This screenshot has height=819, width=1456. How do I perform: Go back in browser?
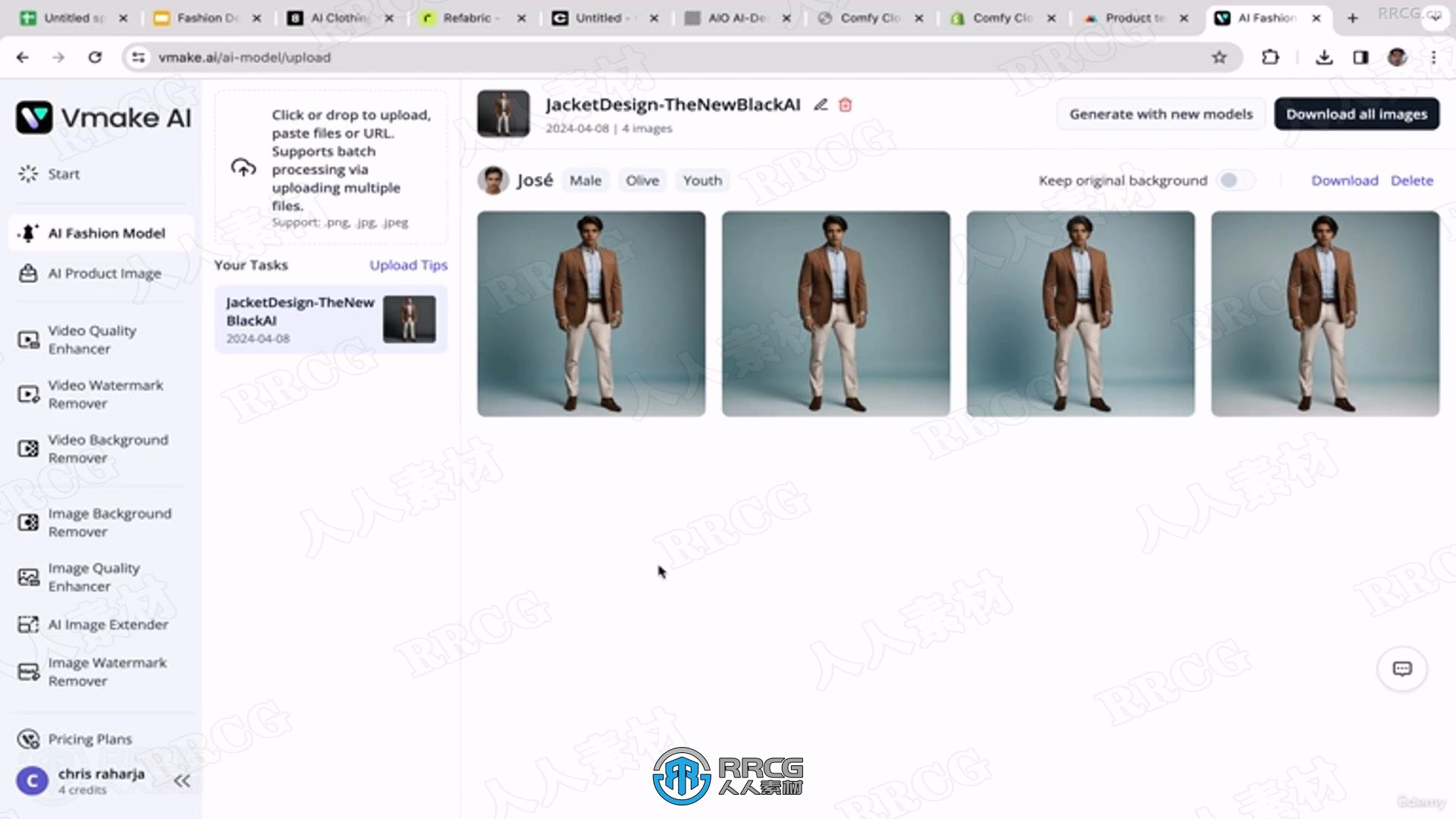pyautogui.click(x=23, y=57)
